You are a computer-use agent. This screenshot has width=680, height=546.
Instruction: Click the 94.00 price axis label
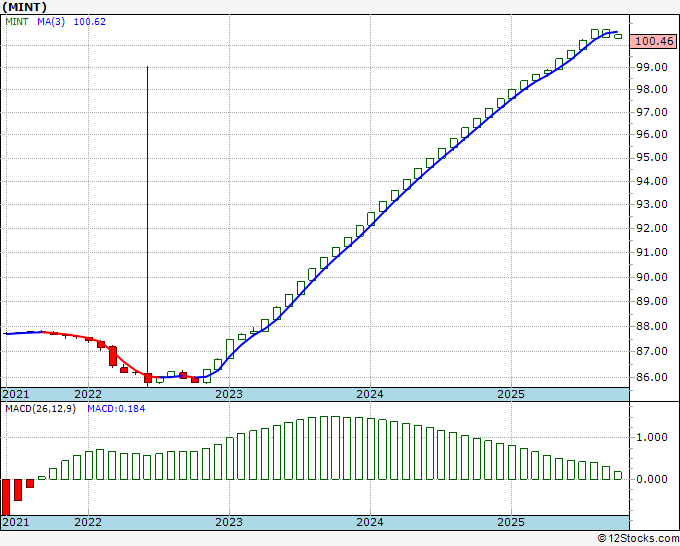click(651, 181)
